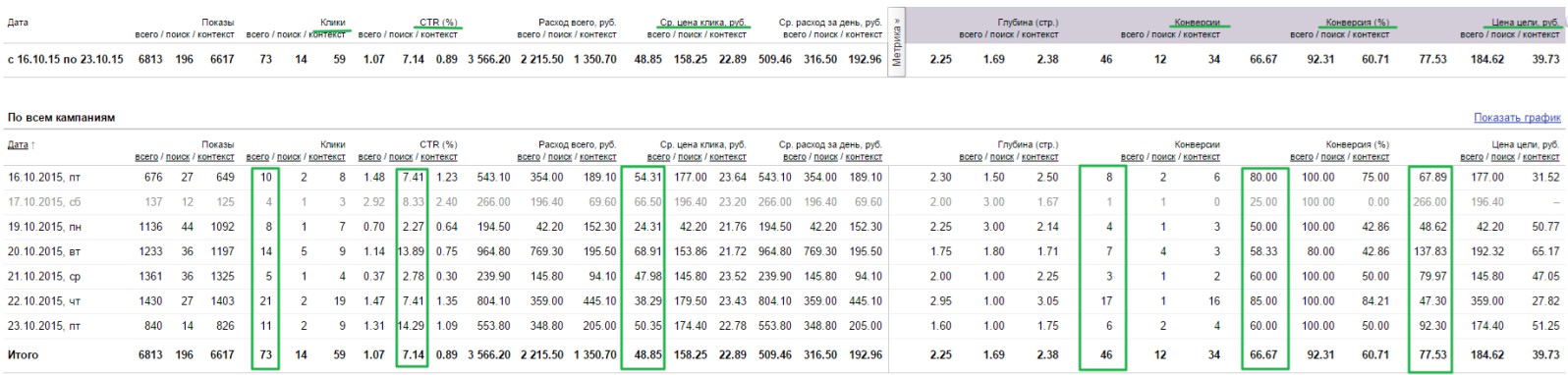Click the 16.10.2015, пт date row
The height and width of the screenshot is (375, 1568).
(x=44, y=178)
